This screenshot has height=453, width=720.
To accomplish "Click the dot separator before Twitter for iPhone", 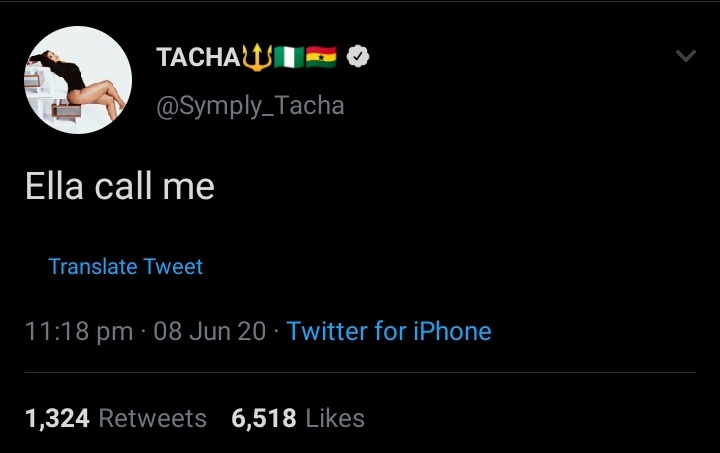I will (x=277, y=331).
